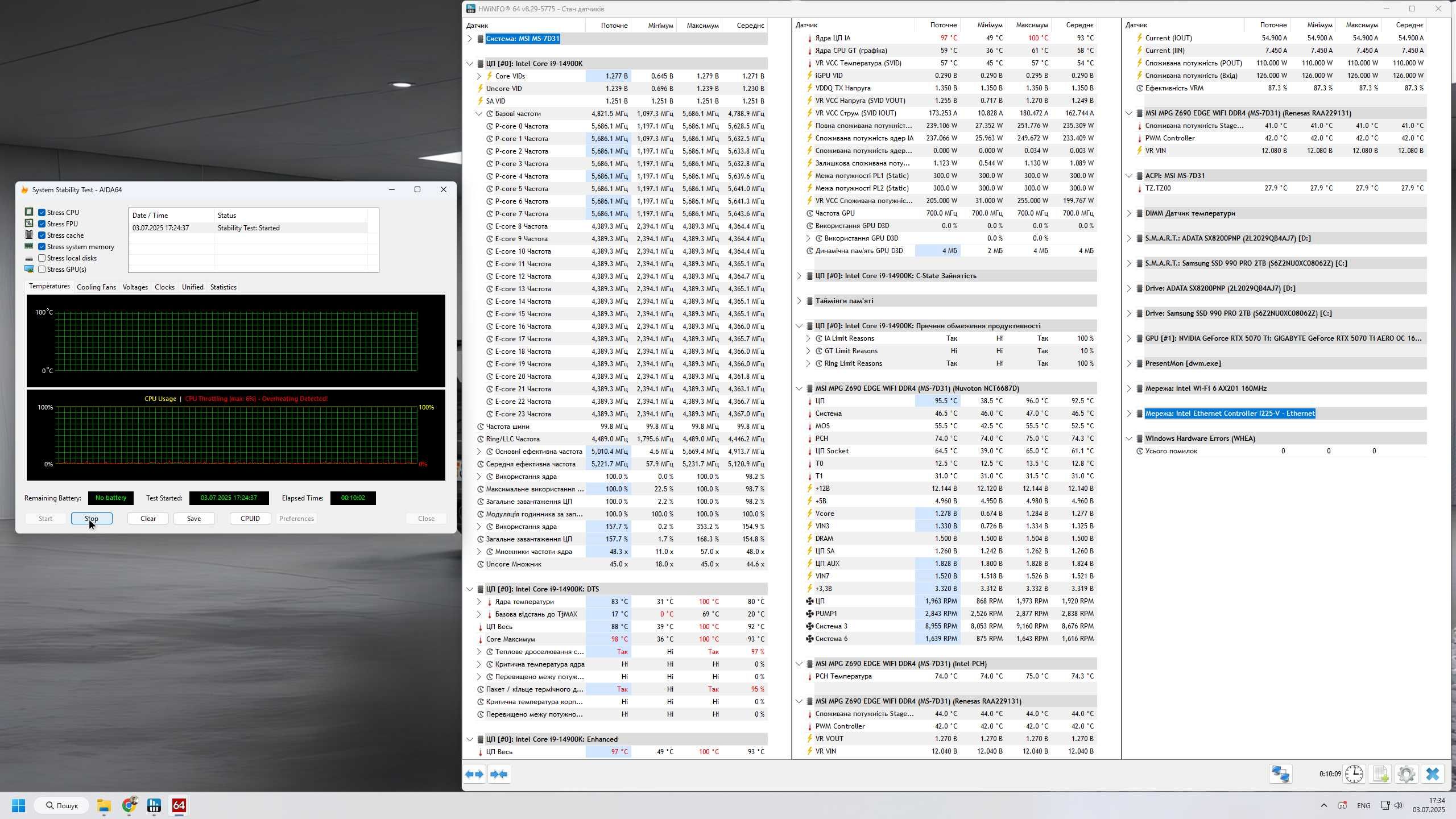Open HWiNFO sensor settings gear icon

1406,774
